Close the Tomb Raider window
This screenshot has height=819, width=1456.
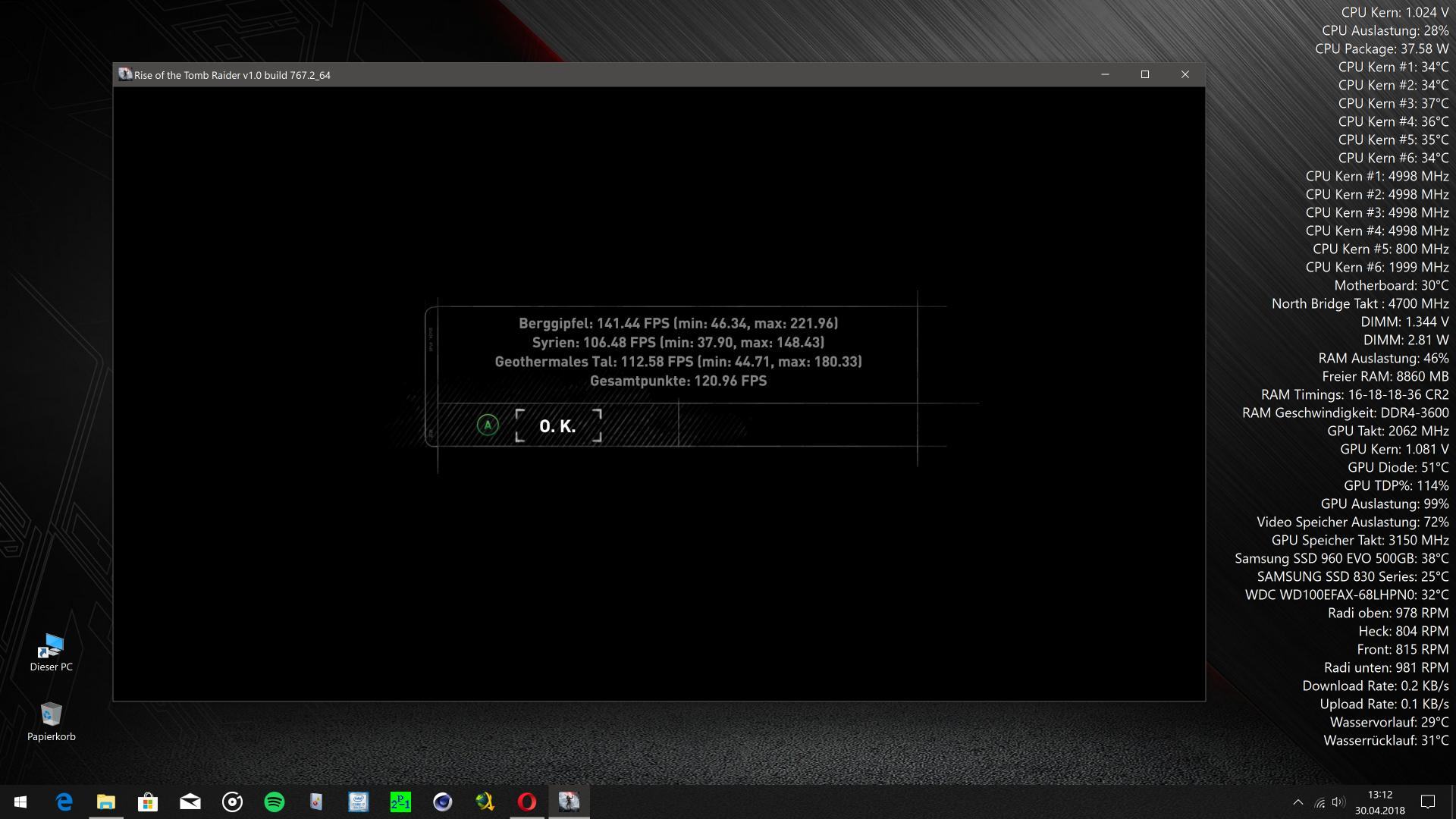[x=1185, y=74]
